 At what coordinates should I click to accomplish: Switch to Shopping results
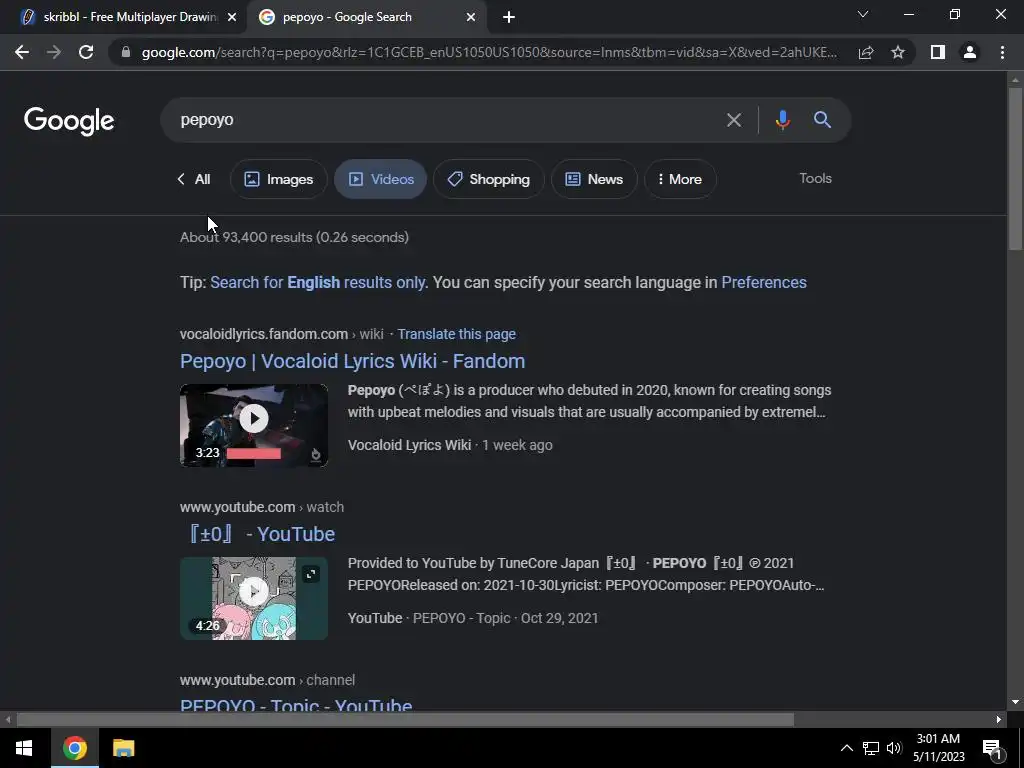[488, 179]
